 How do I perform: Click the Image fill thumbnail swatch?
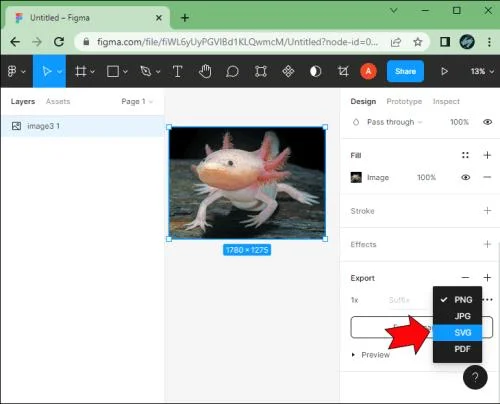(356, 177)
